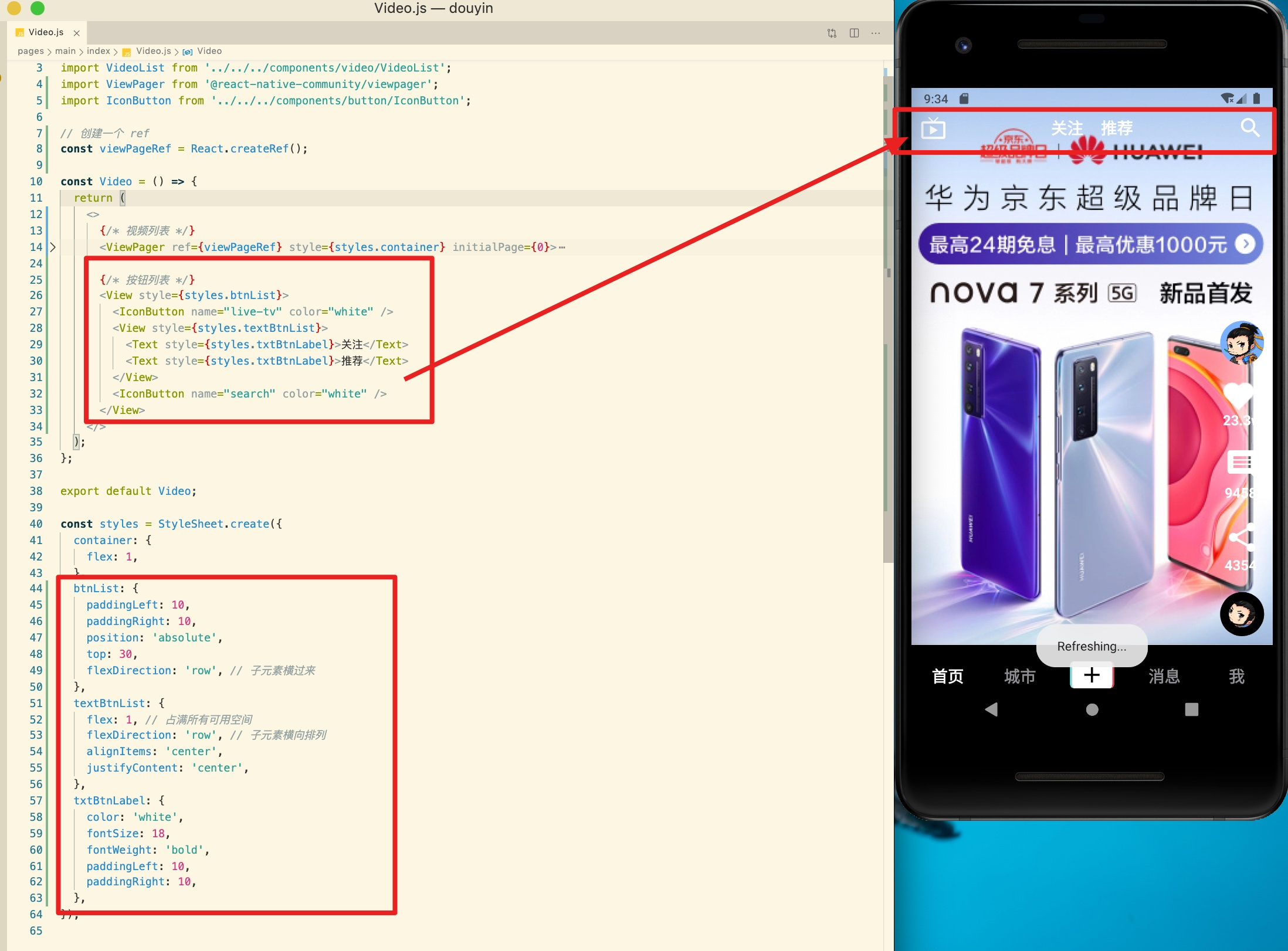This screenshot has height=951, width=1288.
Task: Tap the share icon on video
Action: [1241, 537]
